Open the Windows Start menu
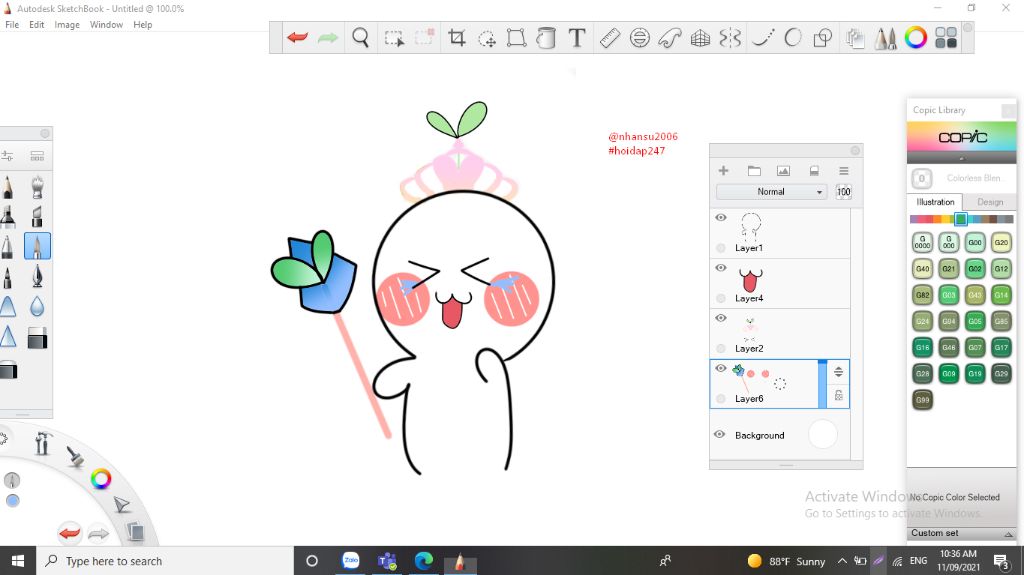The width and height of the screenshot is (1024, 575). (18, 561)
